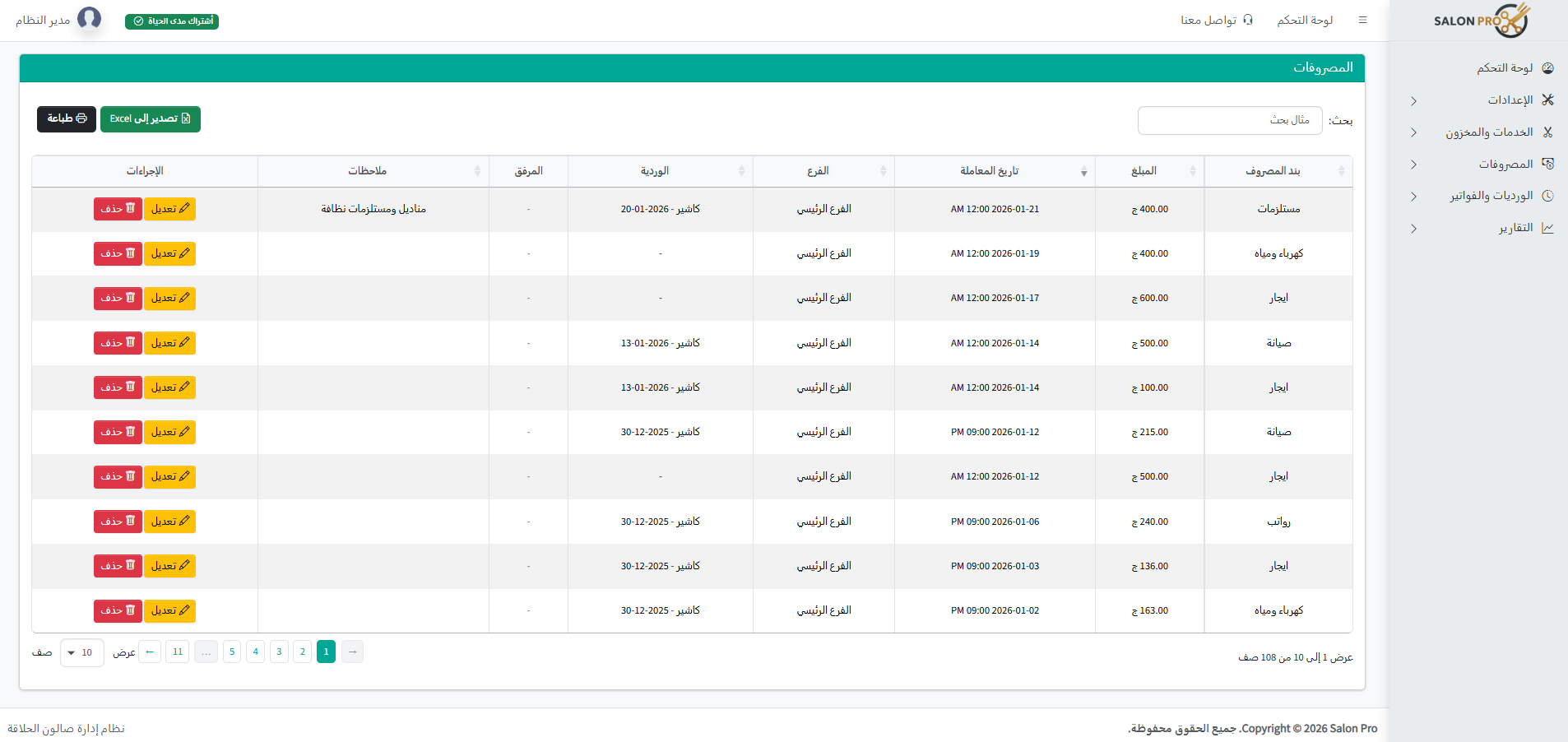This screenshot has height=742, width=1568.
Task: Expand the الإعدادات sidebar chevron
Action: (x=1414, y=100)
